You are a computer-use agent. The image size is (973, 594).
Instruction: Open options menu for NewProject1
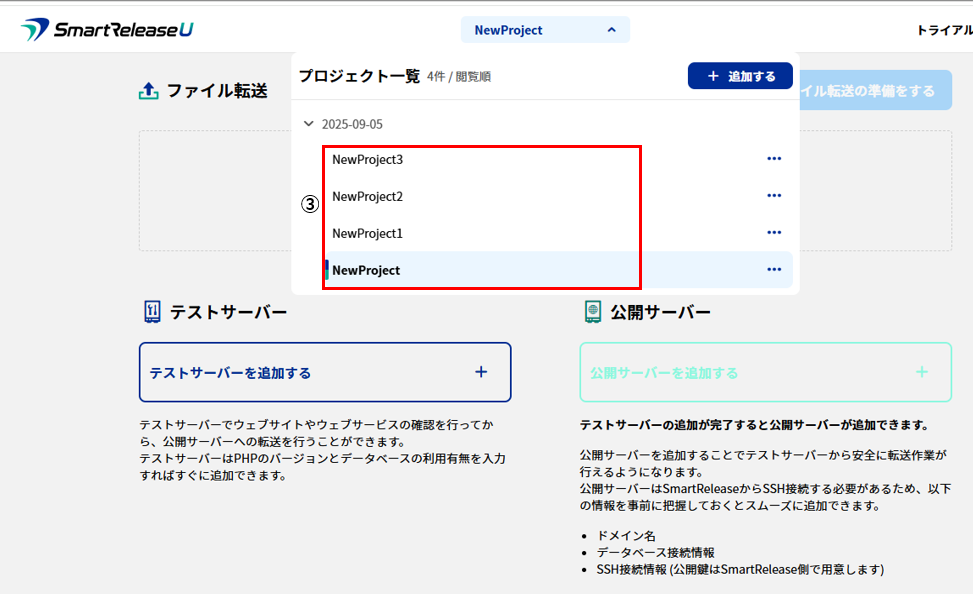click(x=773, y=233)
